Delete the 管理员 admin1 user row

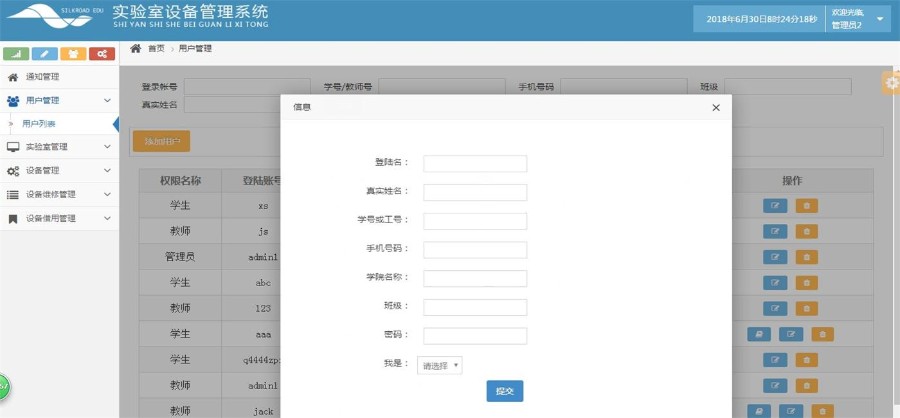[x=806, y=257]
